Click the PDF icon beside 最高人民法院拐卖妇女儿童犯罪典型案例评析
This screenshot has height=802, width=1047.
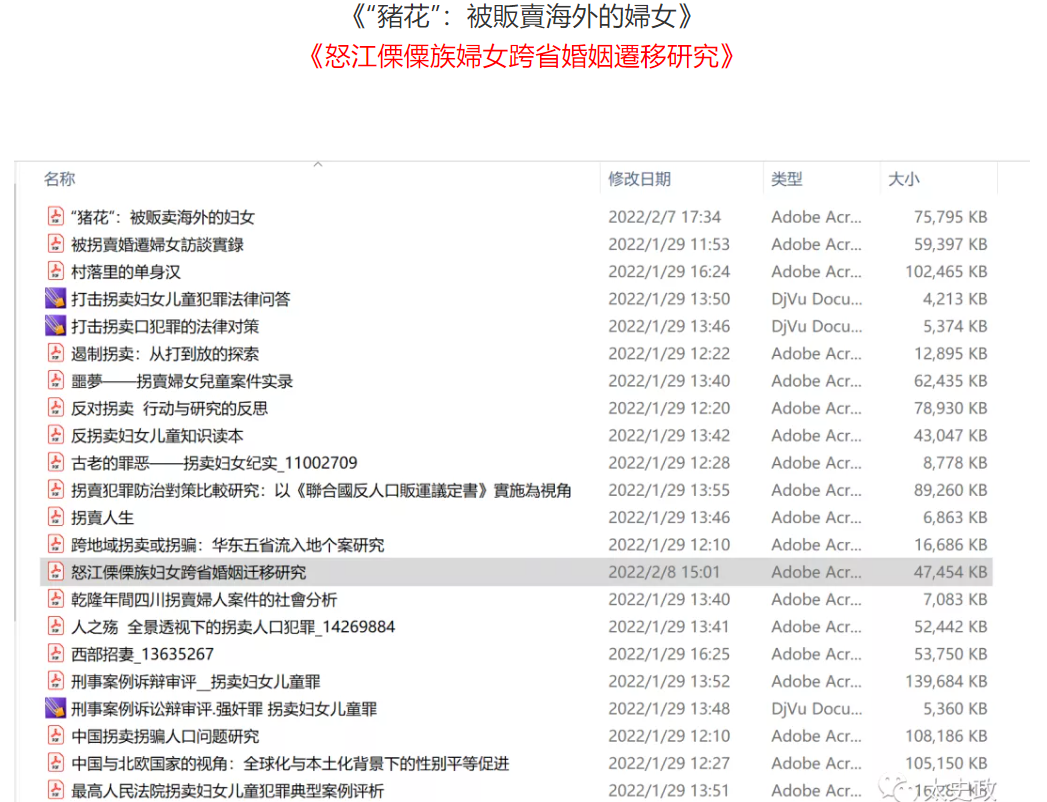click(55, 790)
